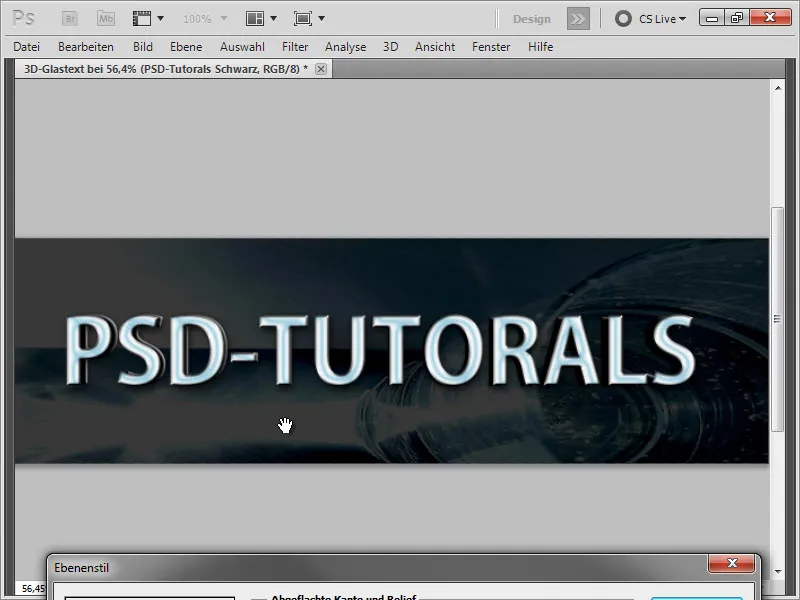Open the Auswahl menu
Screen dimensions: 800x600
[242, 47]
